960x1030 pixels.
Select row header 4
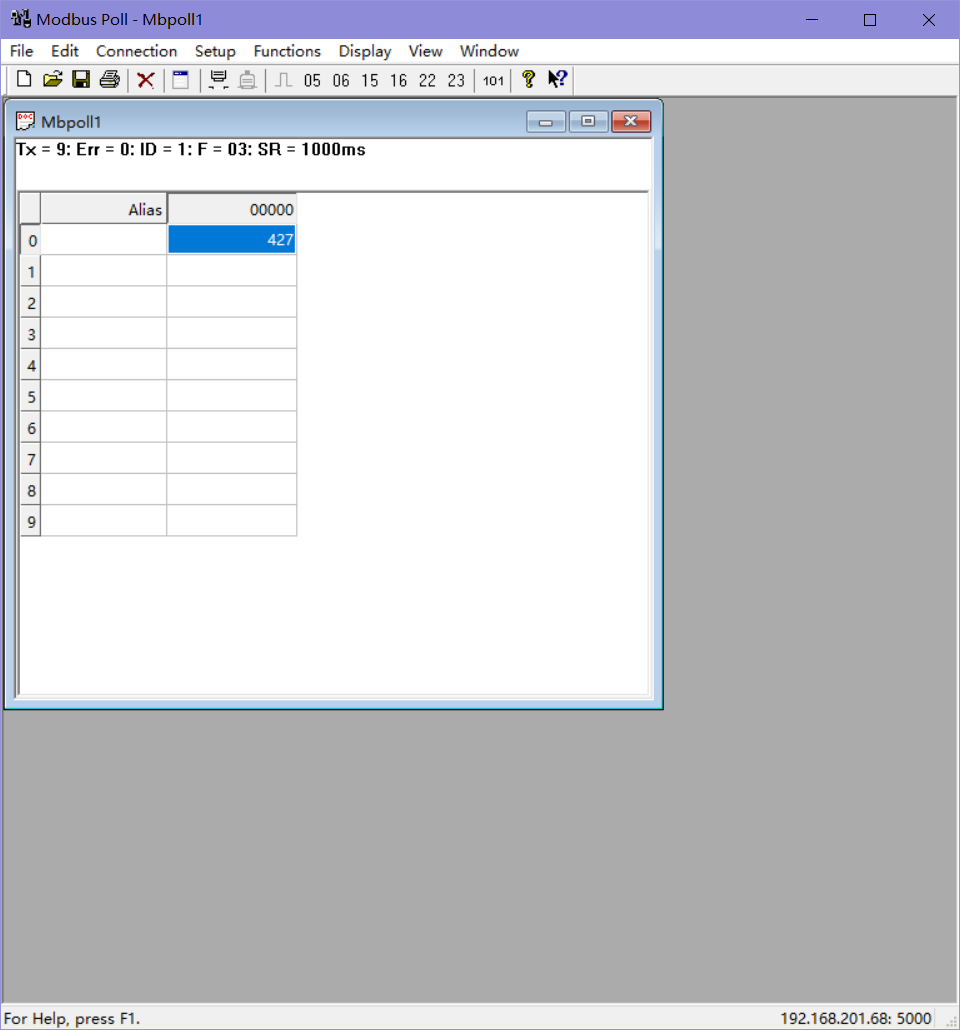tap(31, 365)
